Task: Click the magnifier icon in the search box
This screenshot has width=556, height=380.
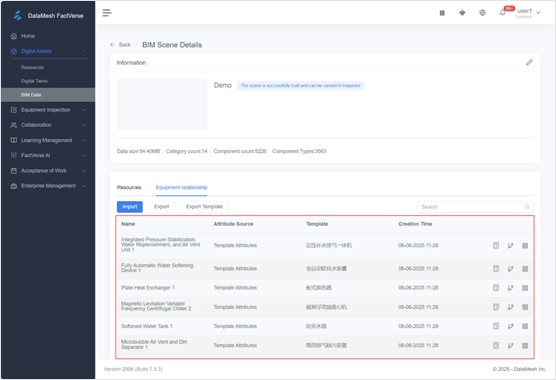Action: (x=527, y=207)
